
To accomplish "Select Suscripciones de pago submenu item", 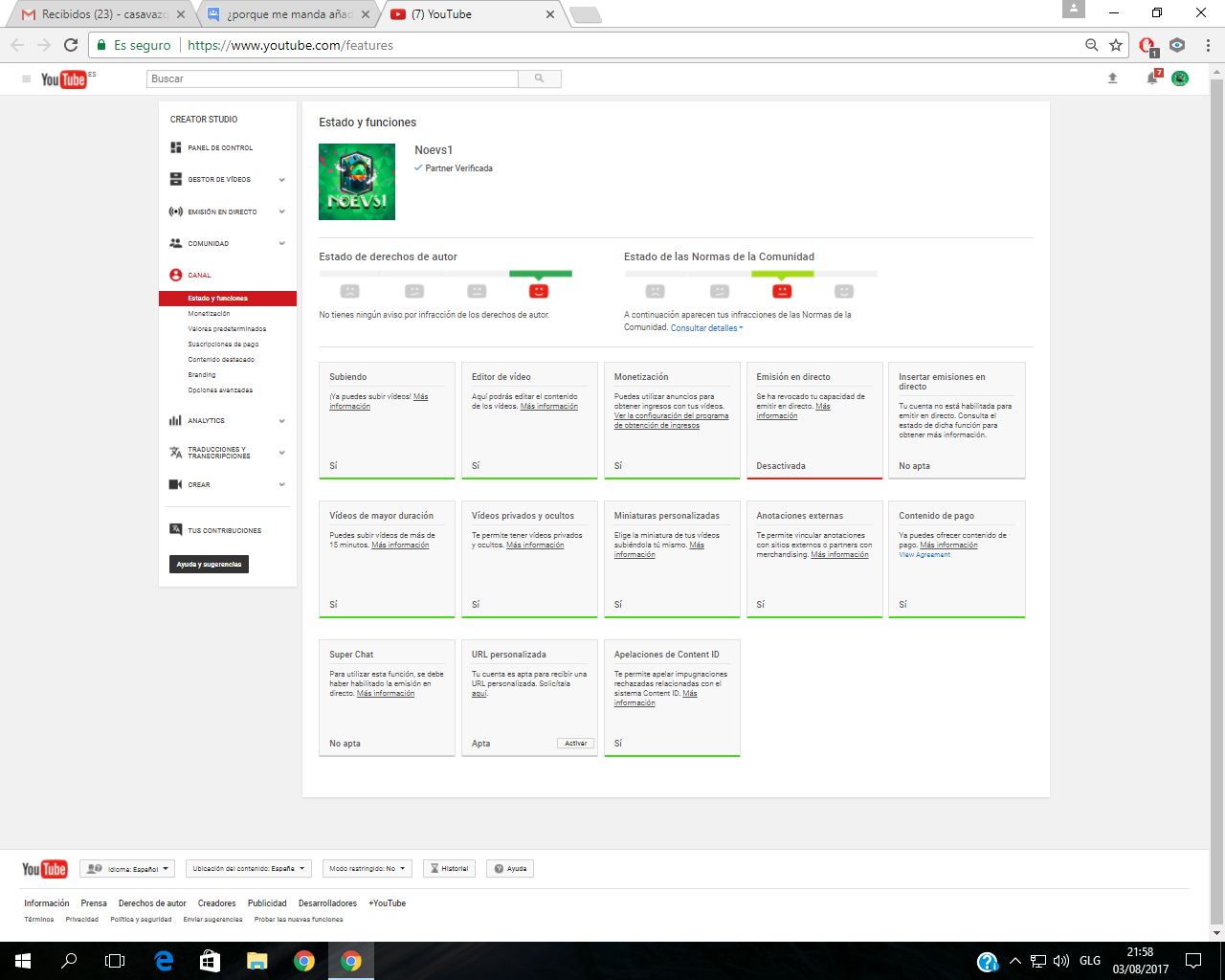I will click(223, 344).
